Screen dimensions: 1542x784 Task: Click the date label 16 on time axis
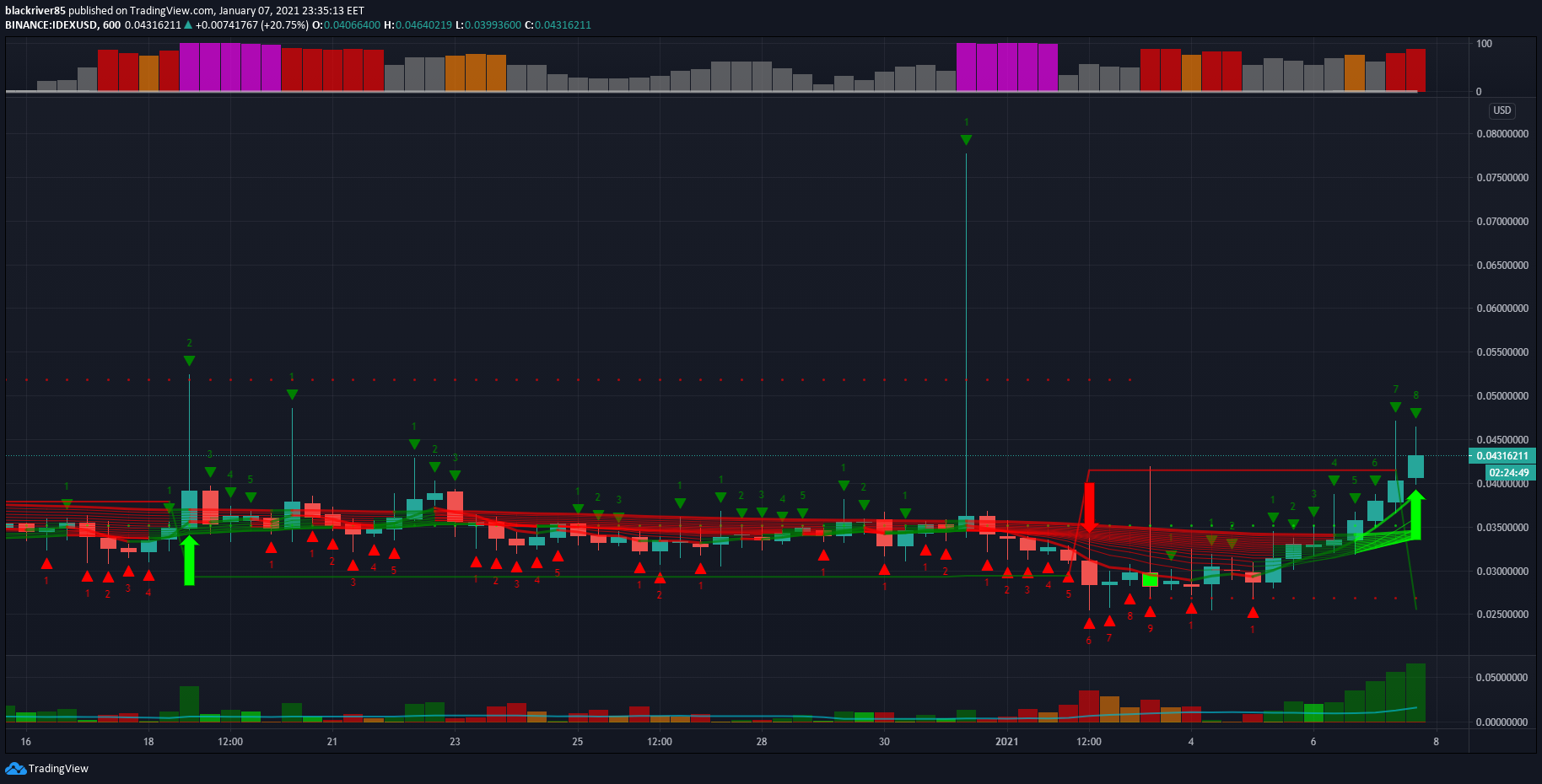[26, 742]
